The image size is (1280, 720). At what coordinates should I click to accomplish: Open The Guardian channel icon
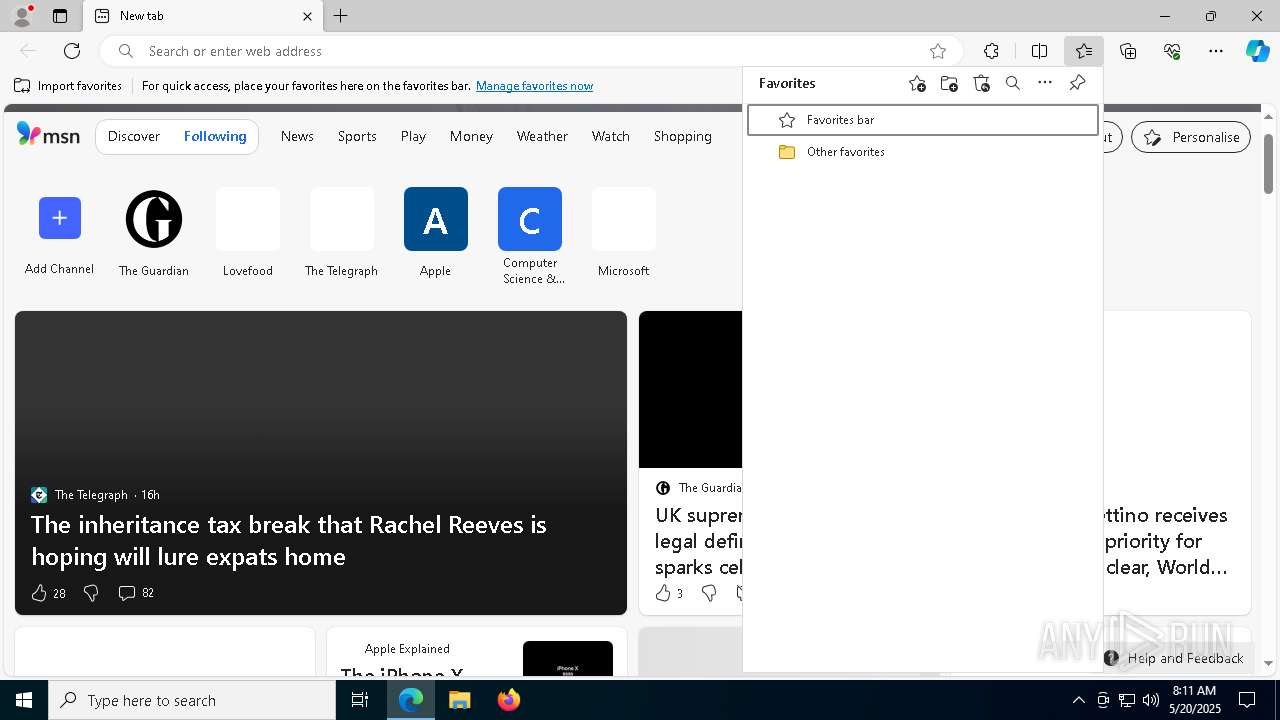[154, 219]
